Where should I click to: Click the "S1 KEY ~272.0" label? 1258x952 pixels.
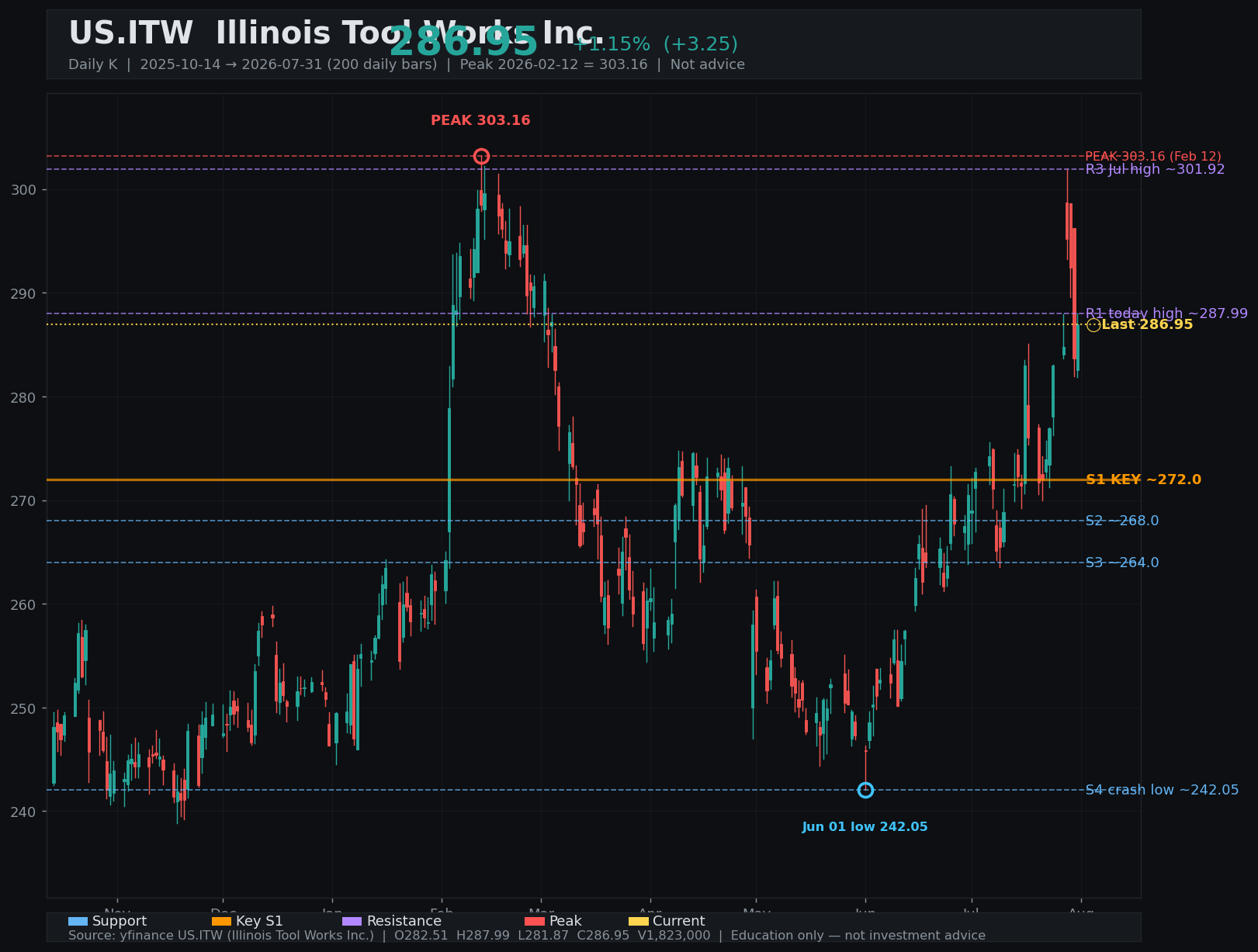coord(1143,479)
